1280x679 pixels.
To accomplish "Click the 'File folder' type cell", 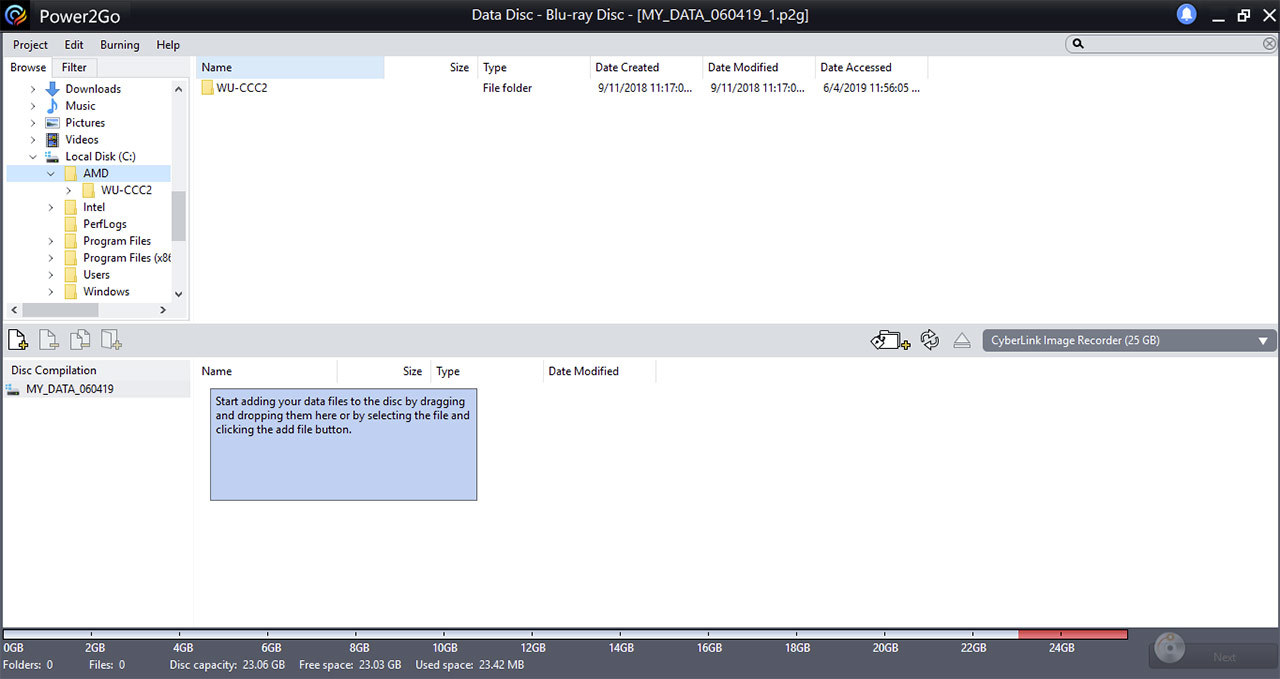I will (x=507, y=88).
